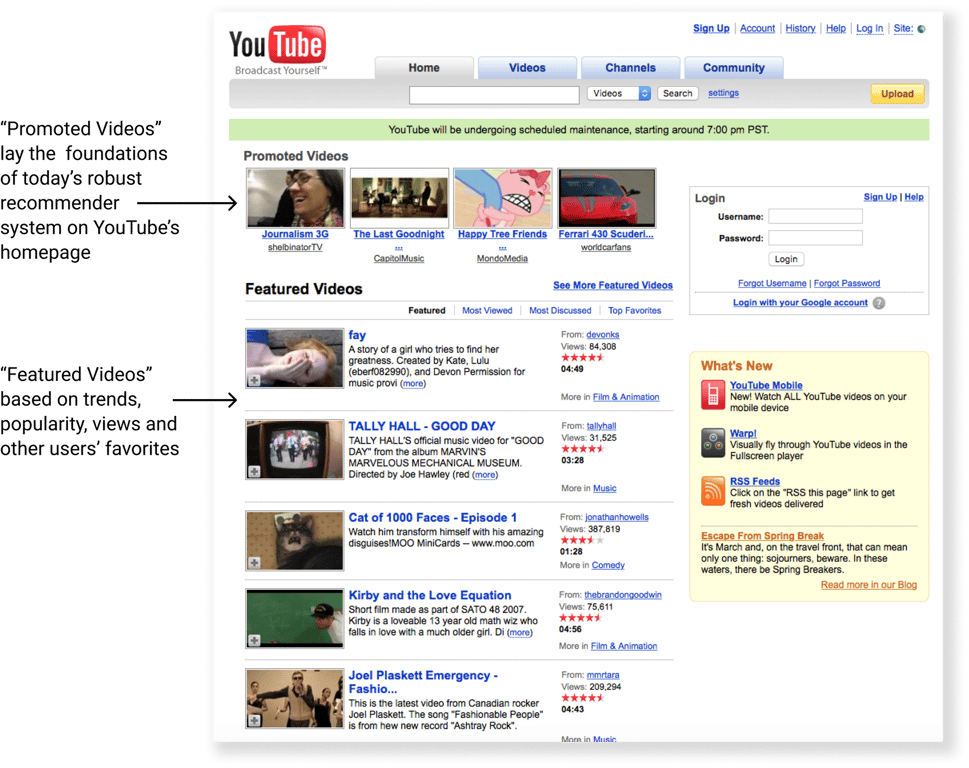Add Joel Plaskett video to quicklist plus icon
Screen dimensions: 969x768
(x=254, y=720)
